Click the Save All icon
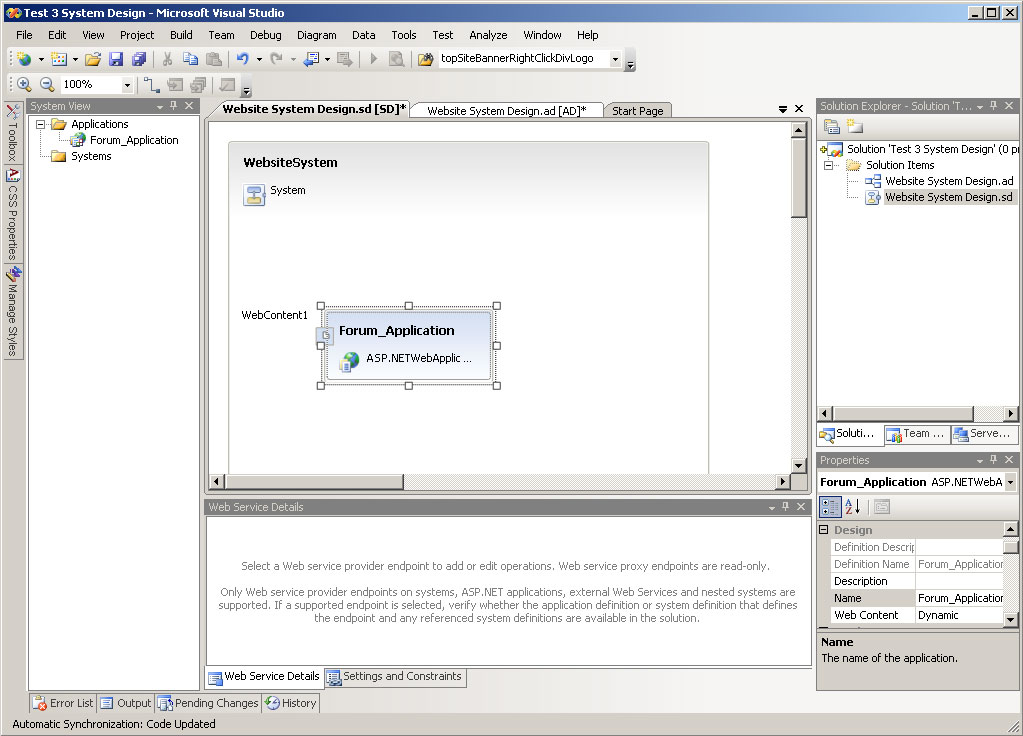Viewport: 1023px width, 736px height. pyautogui.click(x=139, y=59)
